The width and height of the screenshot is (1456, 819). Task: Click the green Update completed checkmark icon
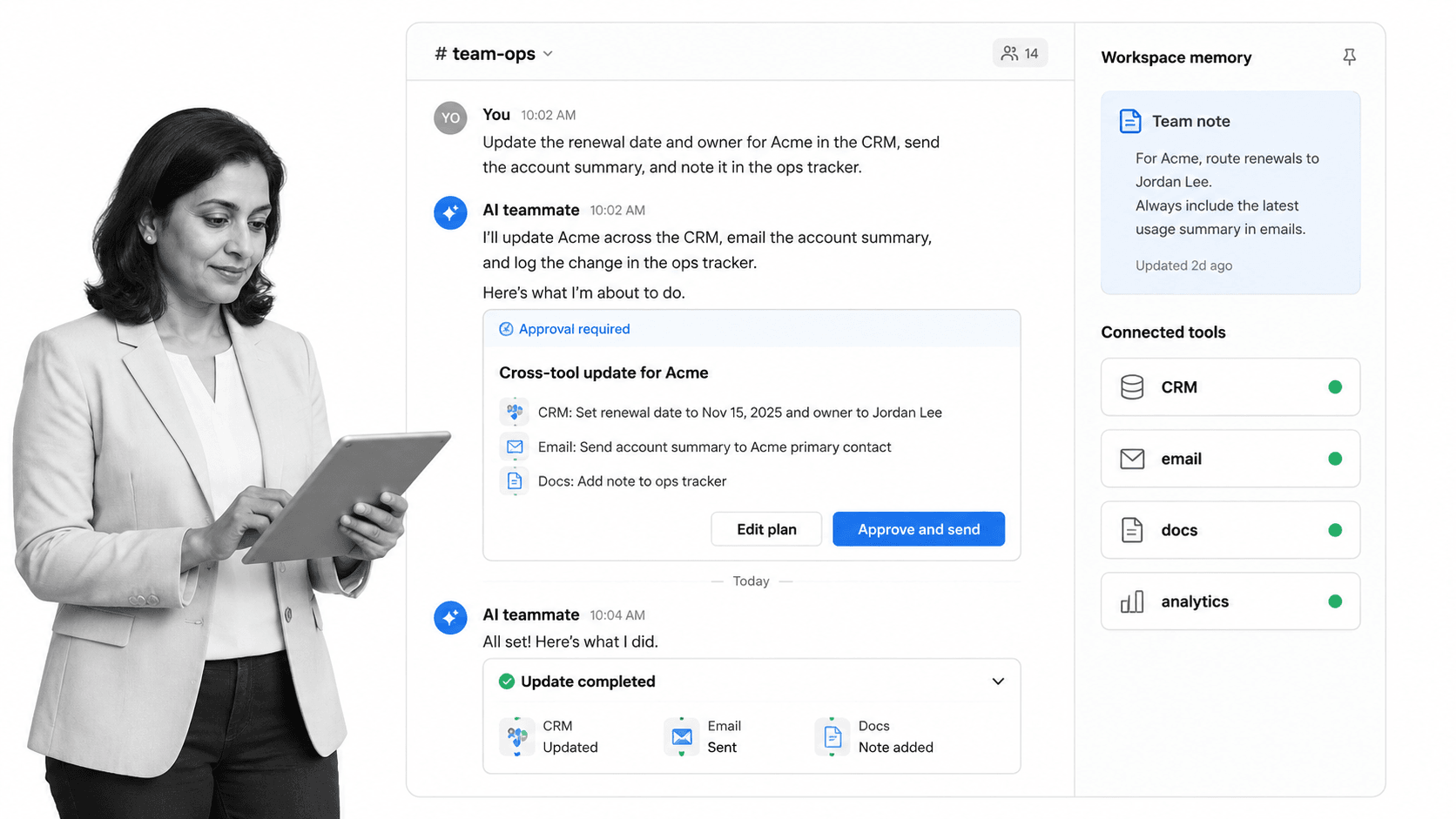pyautogui.click(x=507, y=681)
